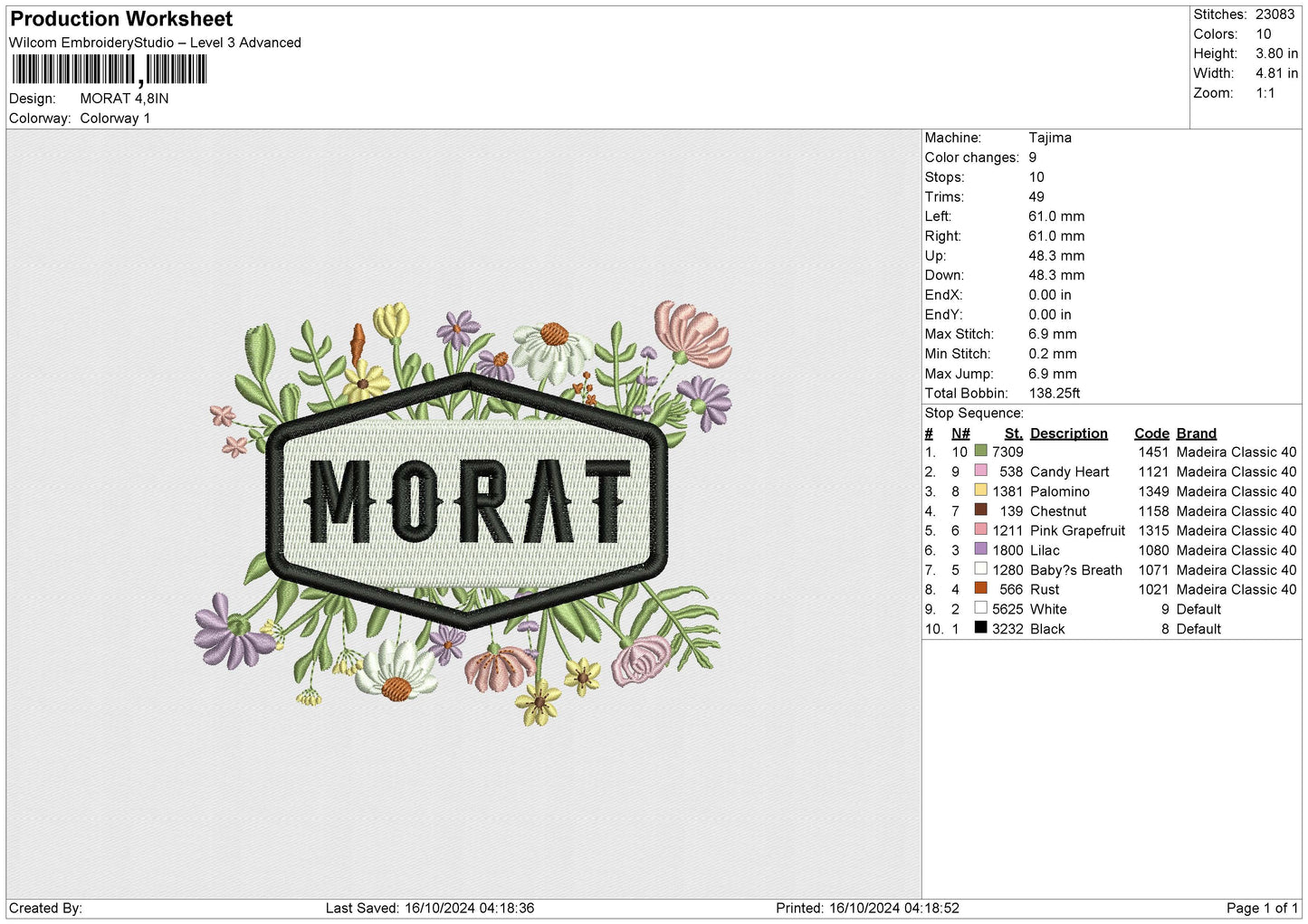This screenshot has height=924, width=1308.
Task: Click the Baby?s Breath color swatch
Action: tap(980, 569)
